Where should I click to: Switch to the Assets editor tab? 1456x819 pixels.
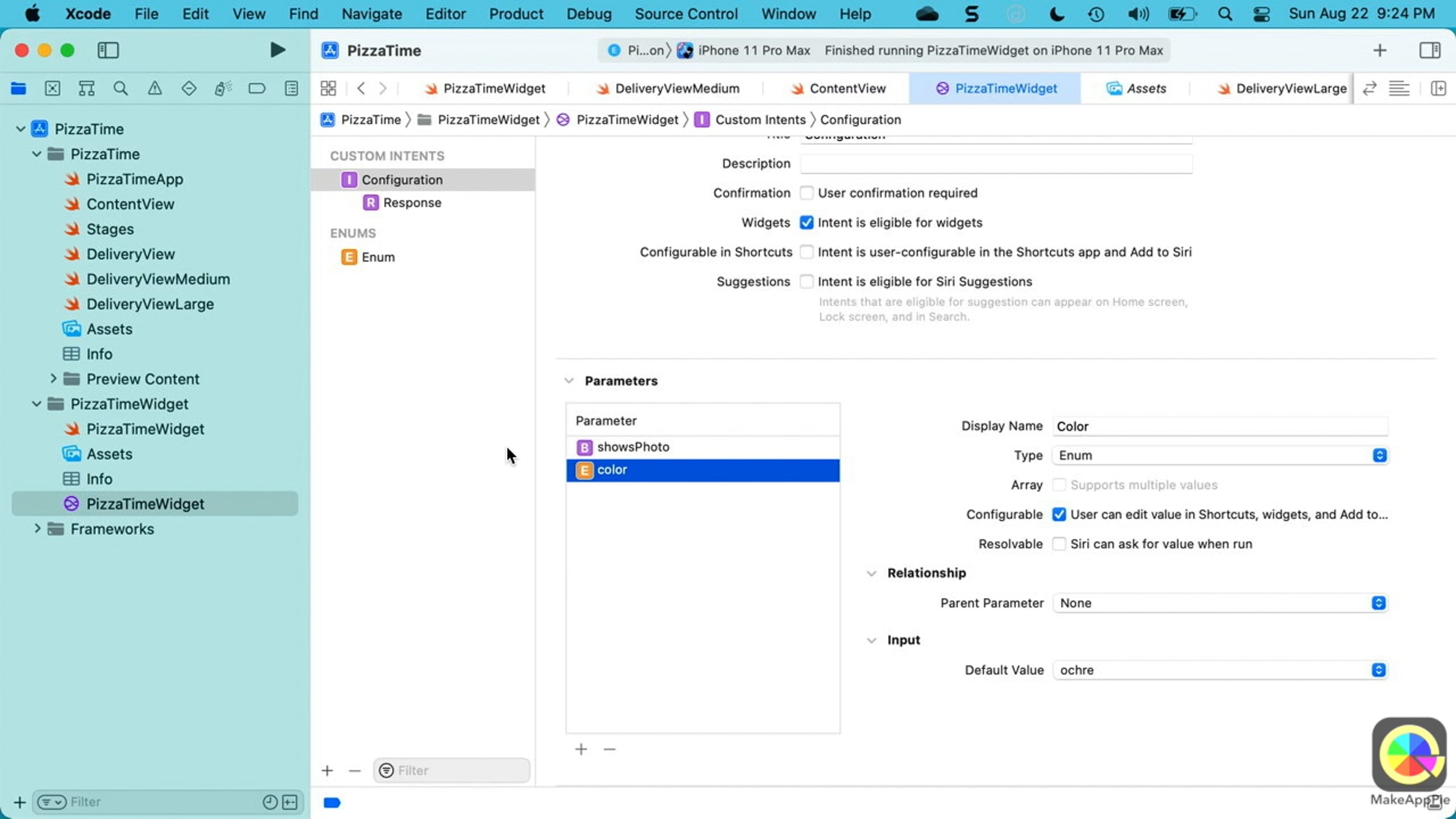pyautogui.click(x=1136, y=89)
